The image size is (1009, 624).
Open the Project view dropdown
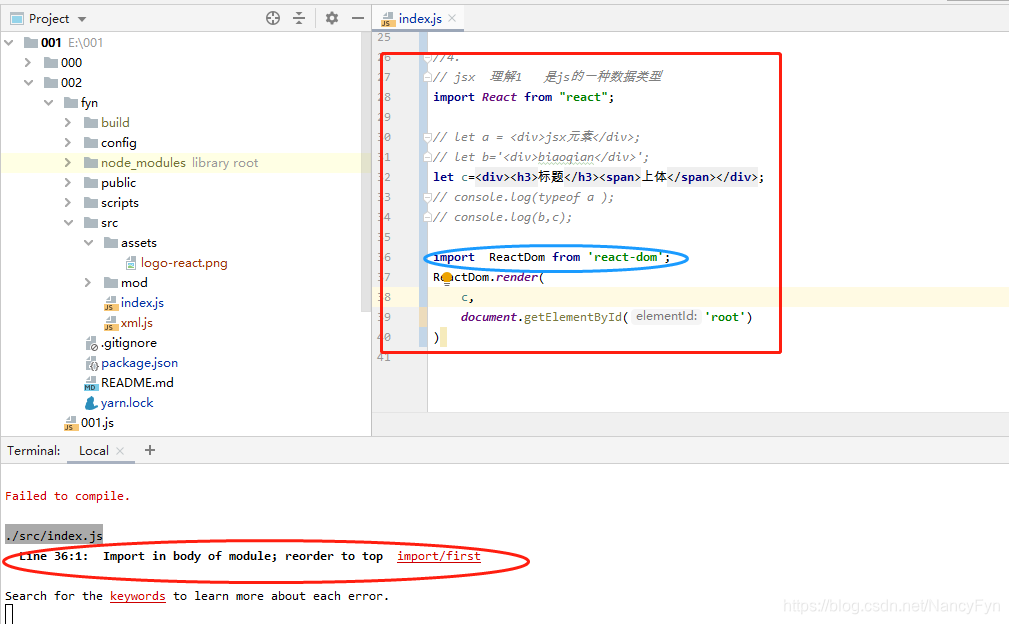pos(82,19)
